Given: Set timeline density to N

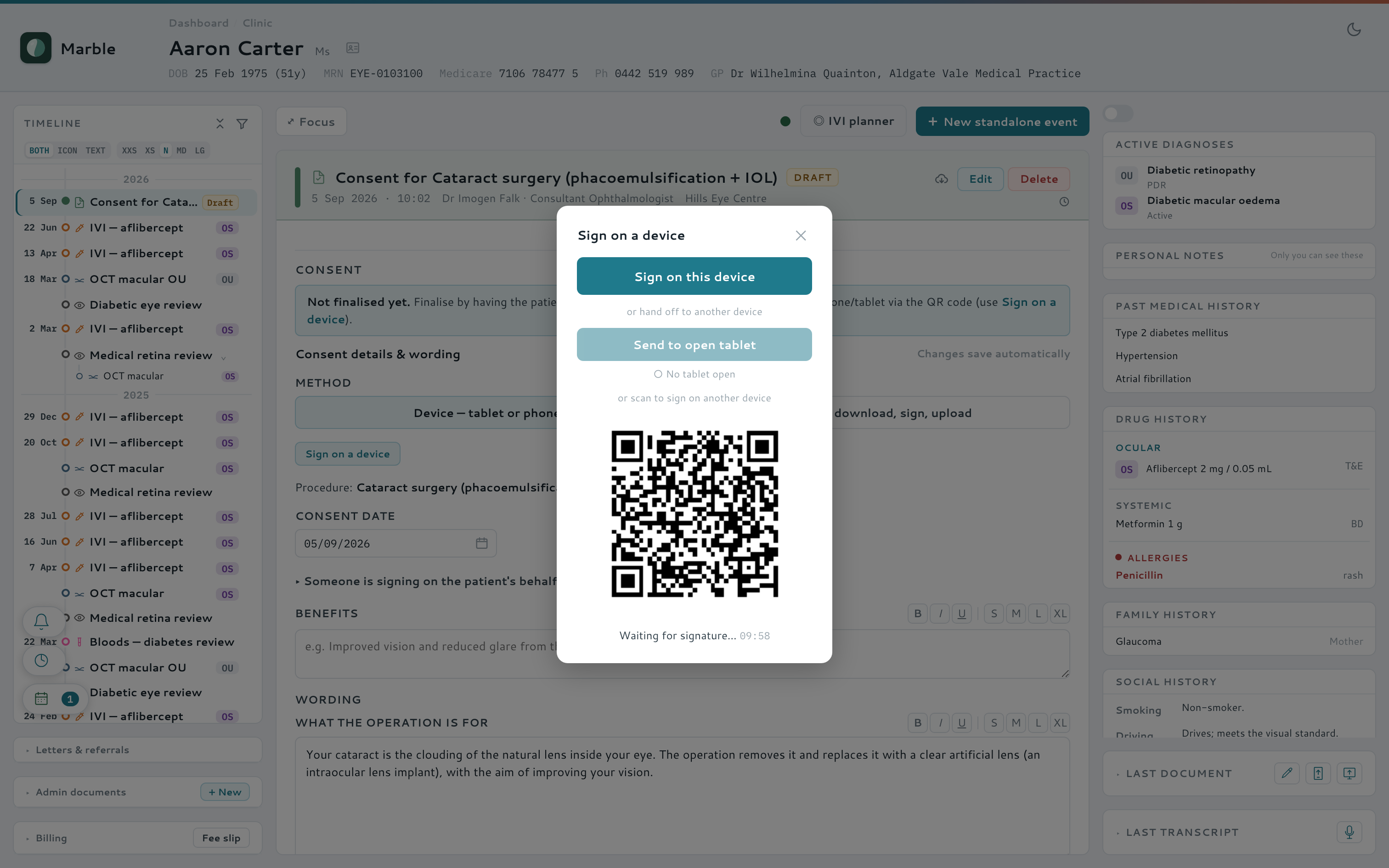Looking at the screenshot, I should (x=166, y=151).
